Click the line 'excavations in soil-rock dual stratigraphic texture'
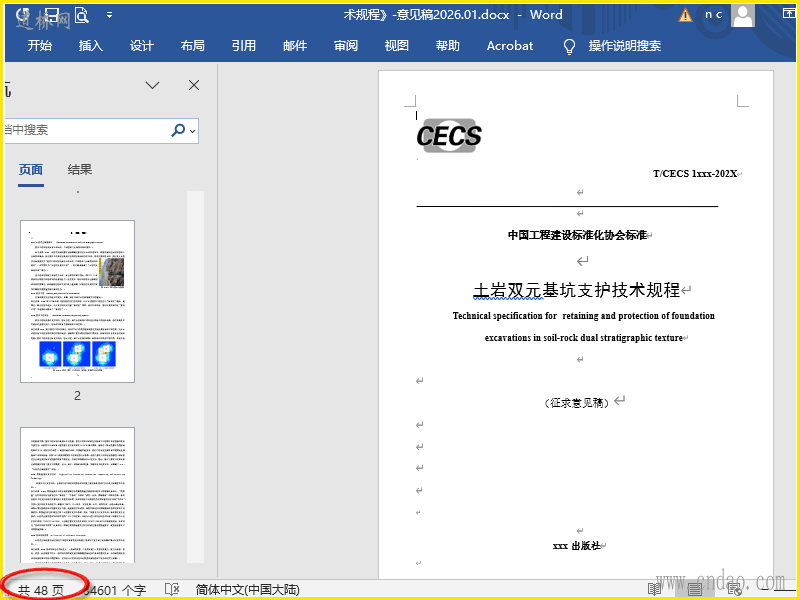800x600 pixels. [x=584, y=338]
